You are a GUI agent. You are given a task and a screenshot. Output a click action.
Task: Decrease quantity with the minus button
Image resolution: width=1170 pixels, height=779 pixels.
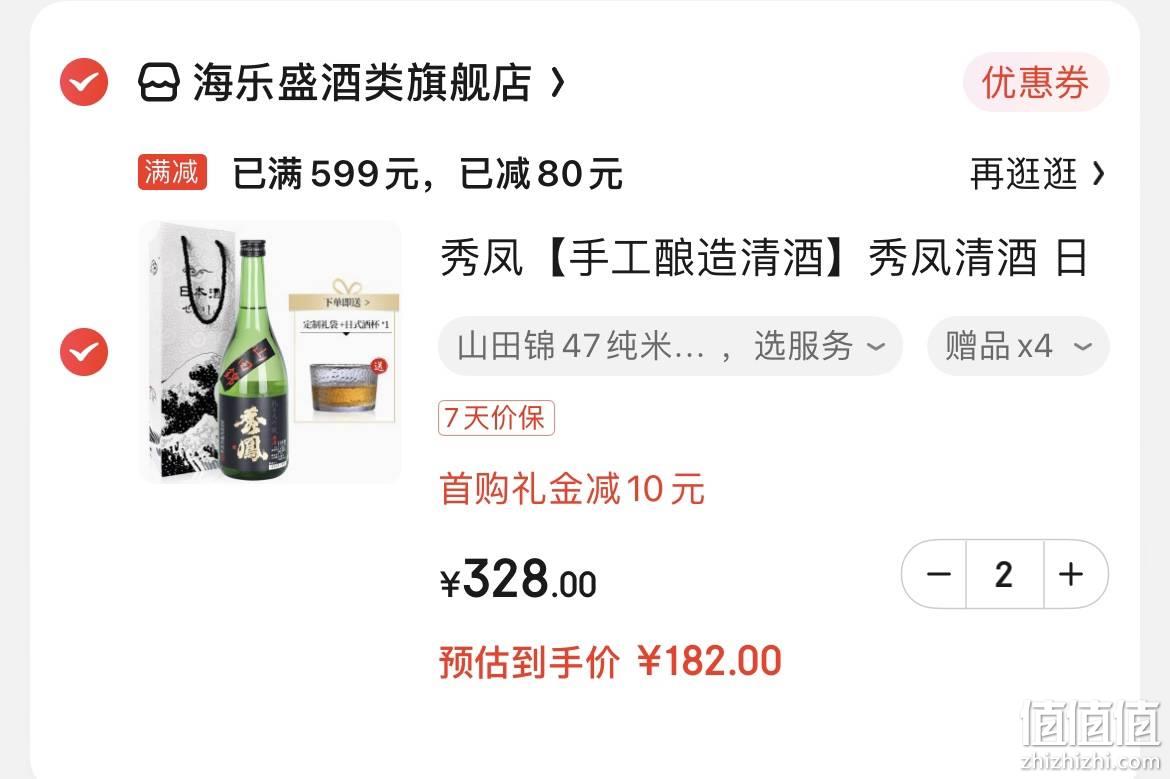tap(937, 574)
